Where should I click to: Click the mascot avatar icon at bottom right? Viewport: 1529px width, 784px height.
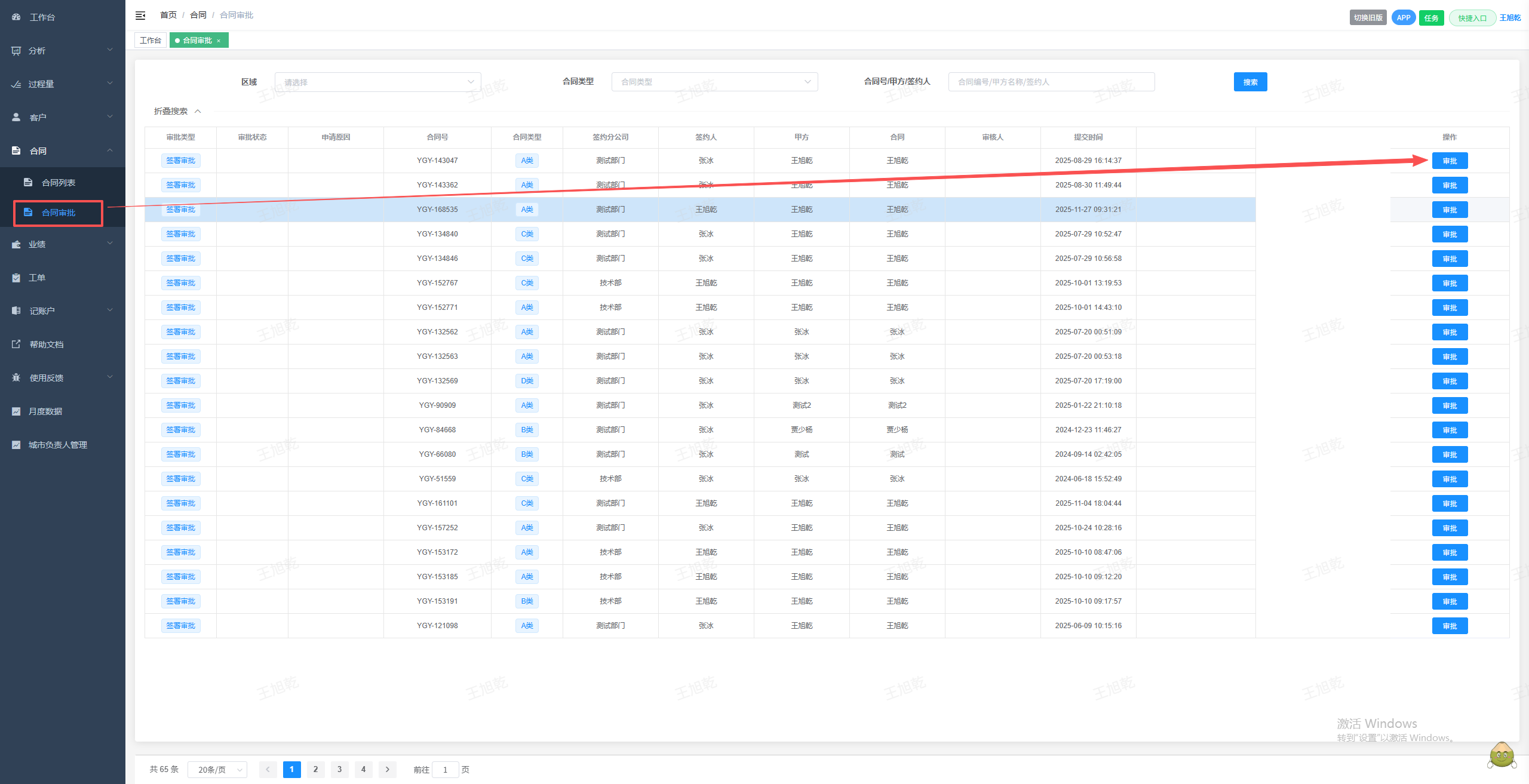click(x=1502, y=755)
